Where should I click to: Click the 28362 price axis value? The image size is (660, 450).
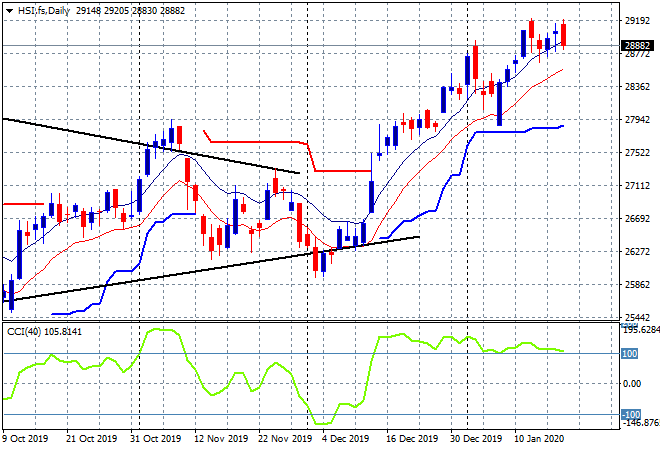pyautogui.click(x=637, y=87)
